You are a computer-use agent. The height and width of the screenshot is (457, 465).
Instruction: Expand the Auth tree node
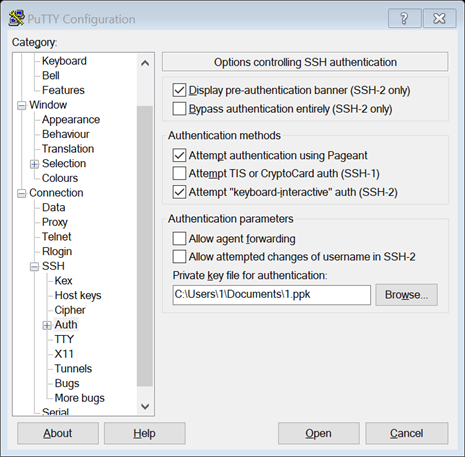pos(47,325)
